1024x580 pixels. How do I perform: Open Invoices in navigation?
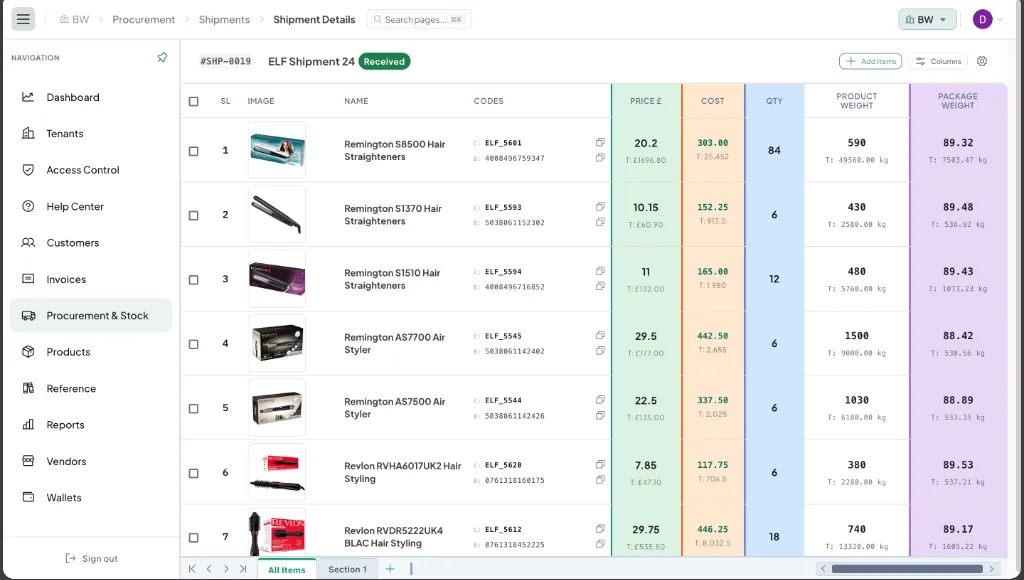(91, 279)
